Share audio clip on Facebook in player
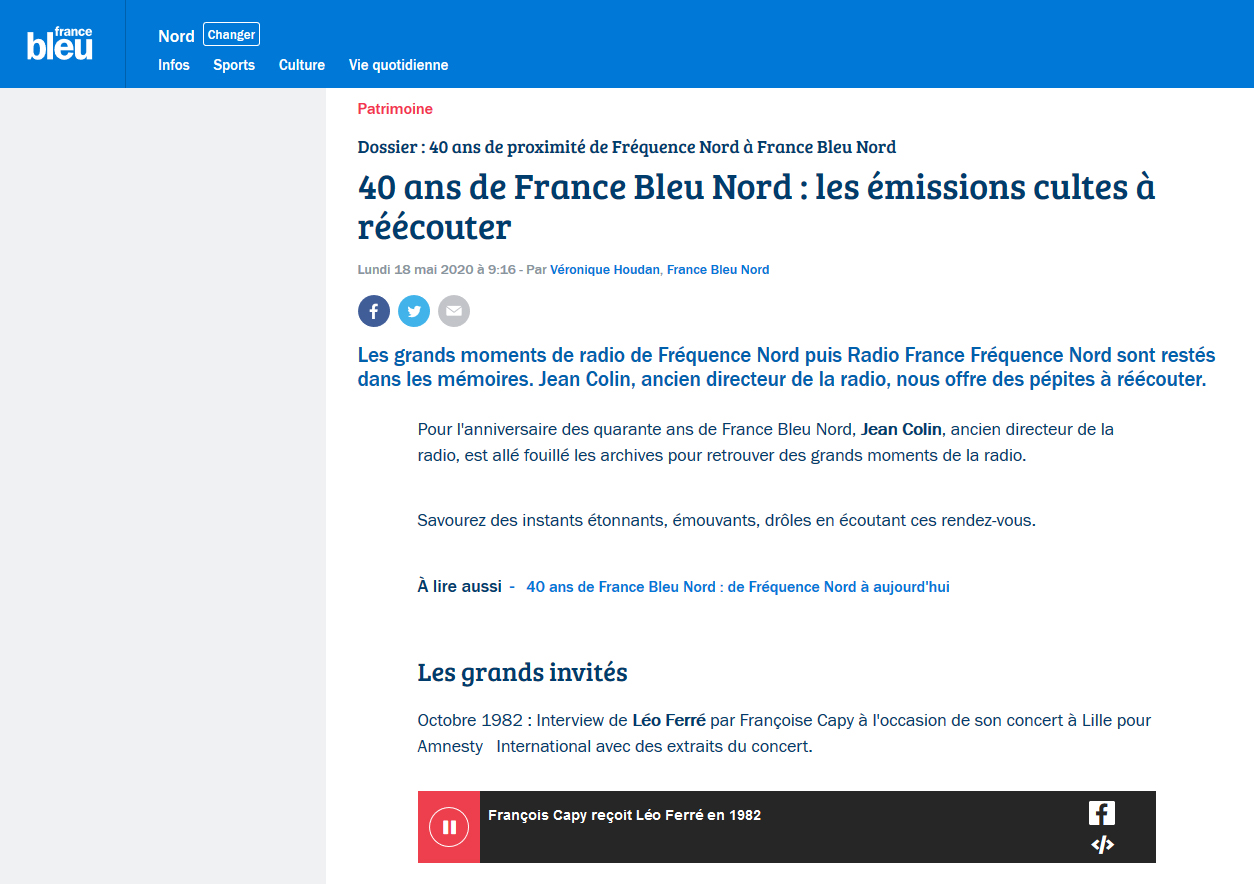Screen dimensions: 1254x884 1101,813
